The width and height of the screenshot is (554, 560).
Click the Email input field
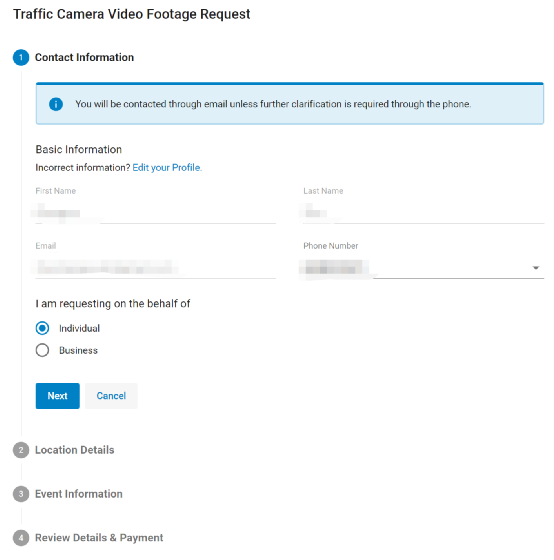(x=155, y=268)
